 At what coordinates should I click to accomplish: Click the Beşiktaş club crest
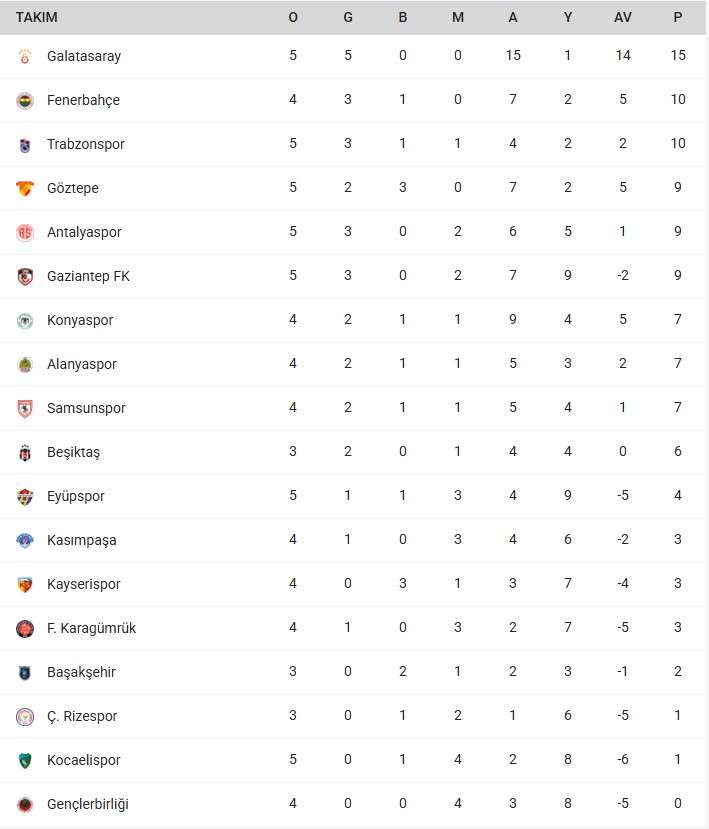[x=25, y=453]
